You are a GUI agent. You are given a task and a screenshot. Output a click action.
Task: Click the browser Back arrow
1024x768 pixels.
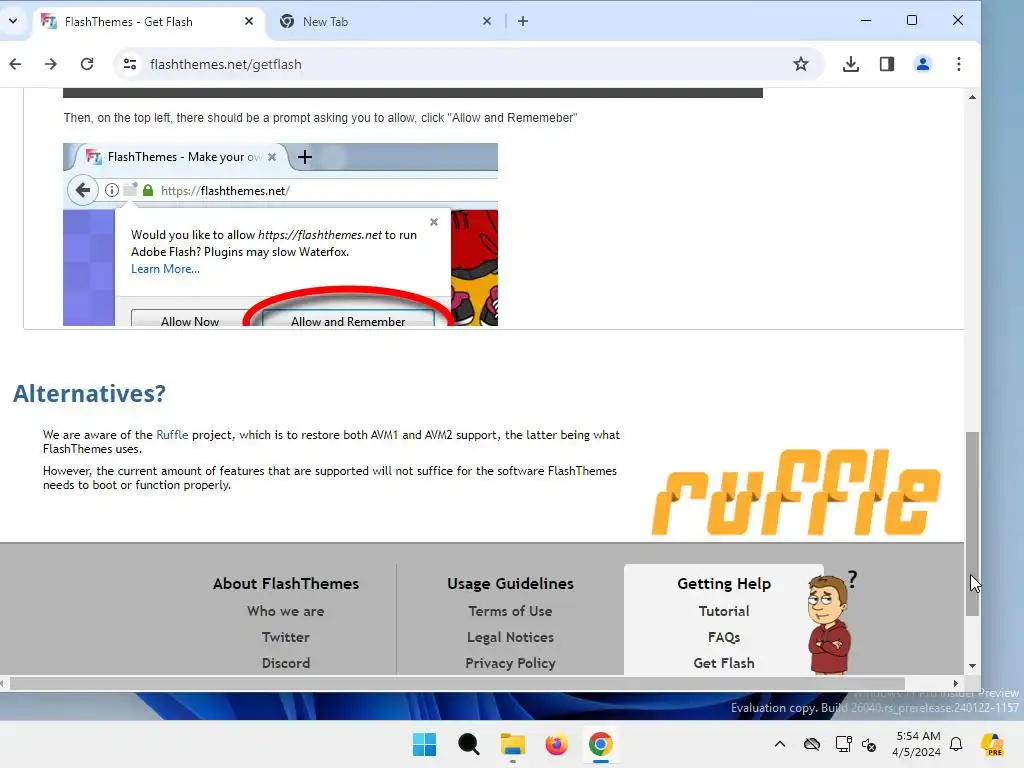coord(16,64)
